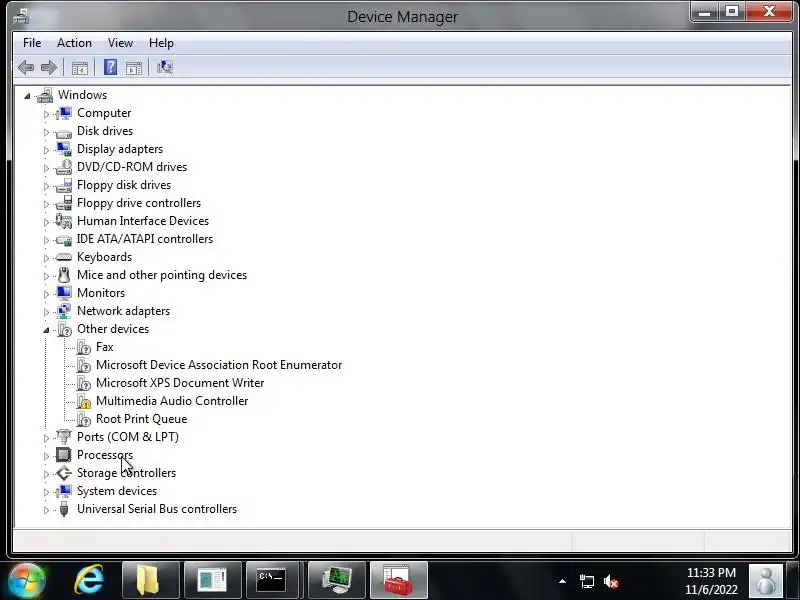Open the View menu
800x600 pixels.
(x=120, y=43)
